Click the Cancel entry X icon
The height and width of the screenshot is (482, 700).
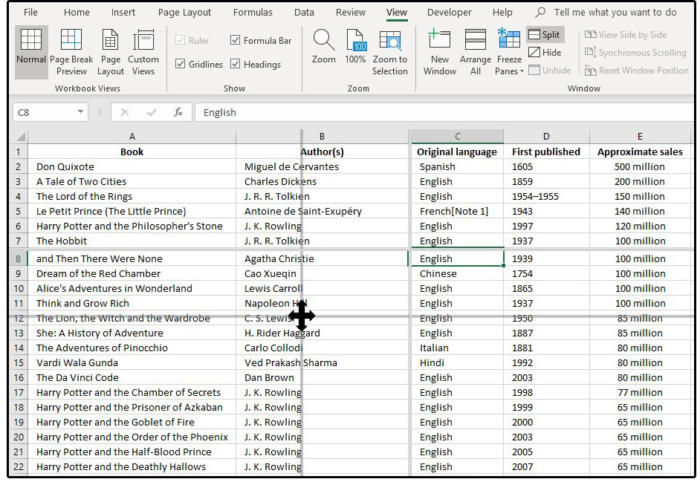tap(125, 112)
